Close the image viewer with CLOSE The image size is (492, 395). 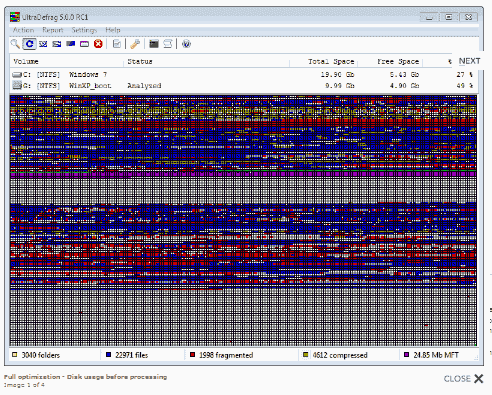463,379
